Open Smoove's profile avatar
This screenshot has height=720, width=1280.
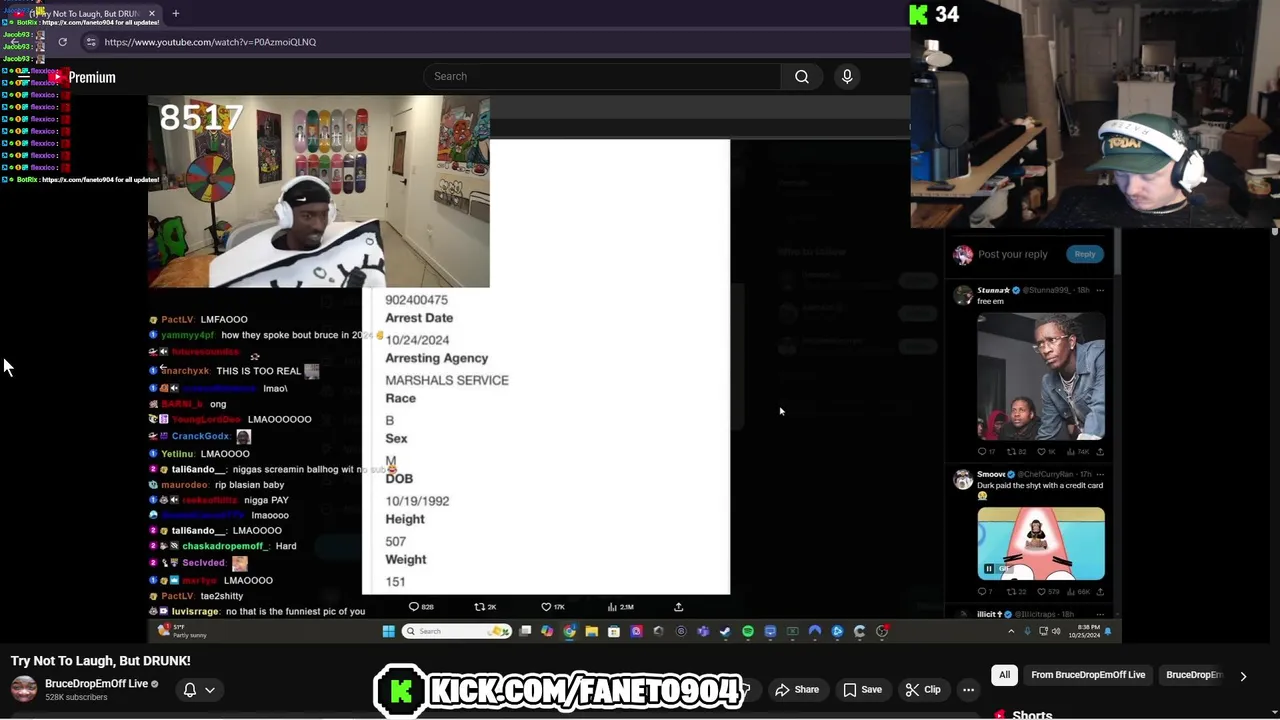pyautogui.click(x=963, y=481)
